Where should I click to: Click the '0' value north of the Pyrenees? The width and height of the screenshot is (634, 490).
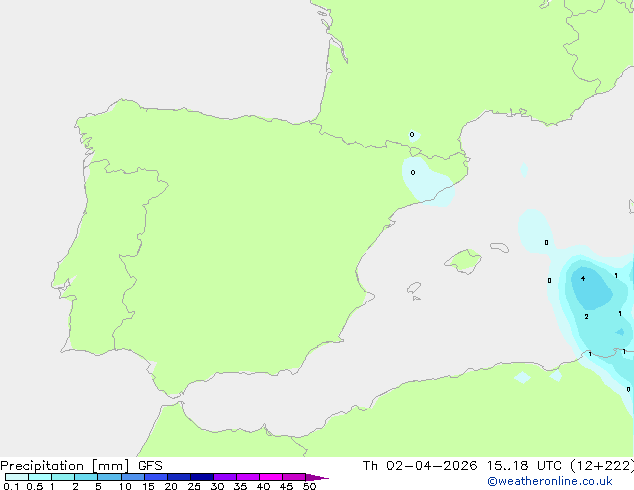412,135
